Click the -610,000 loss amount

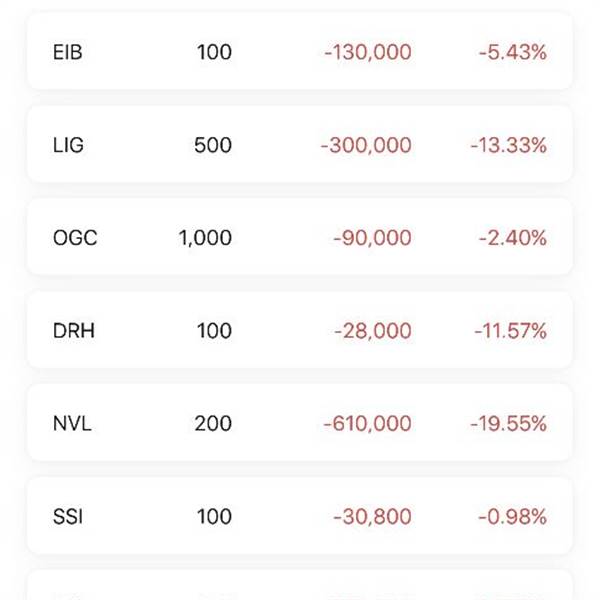[x=367, y=423]
